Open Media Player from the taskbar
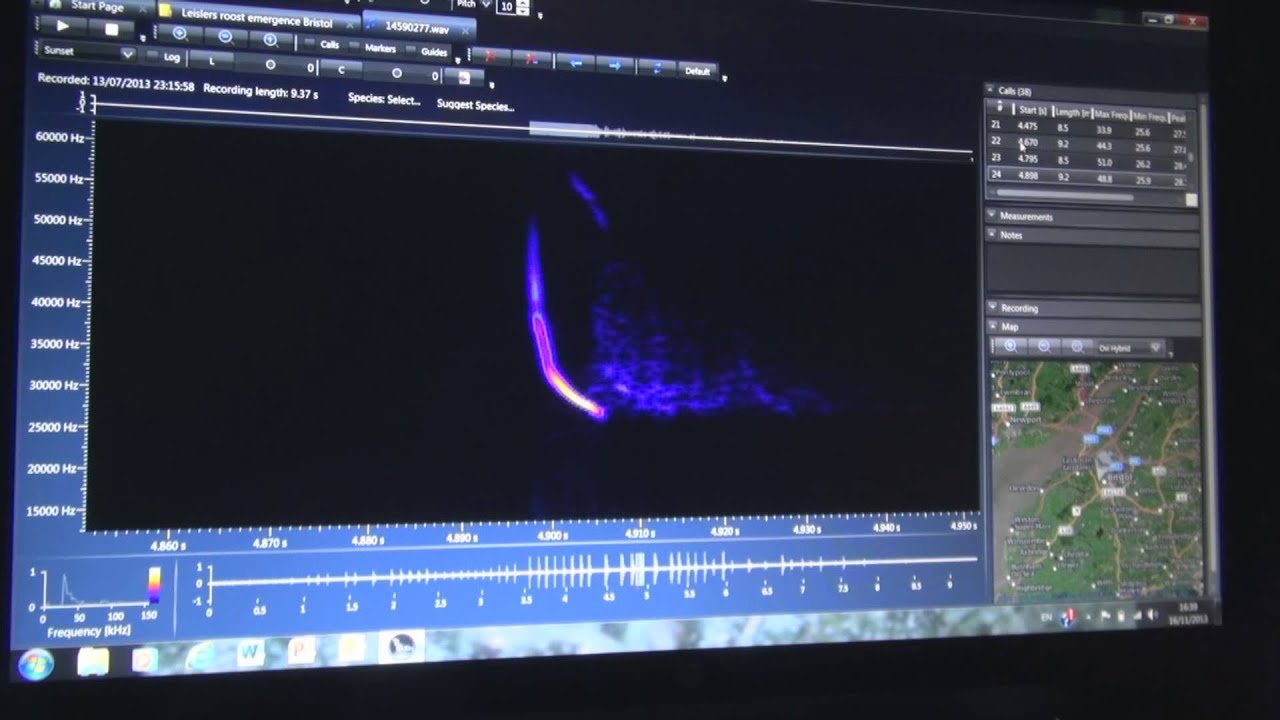This screenshot has height=720, width=1280. pos(145,660)
